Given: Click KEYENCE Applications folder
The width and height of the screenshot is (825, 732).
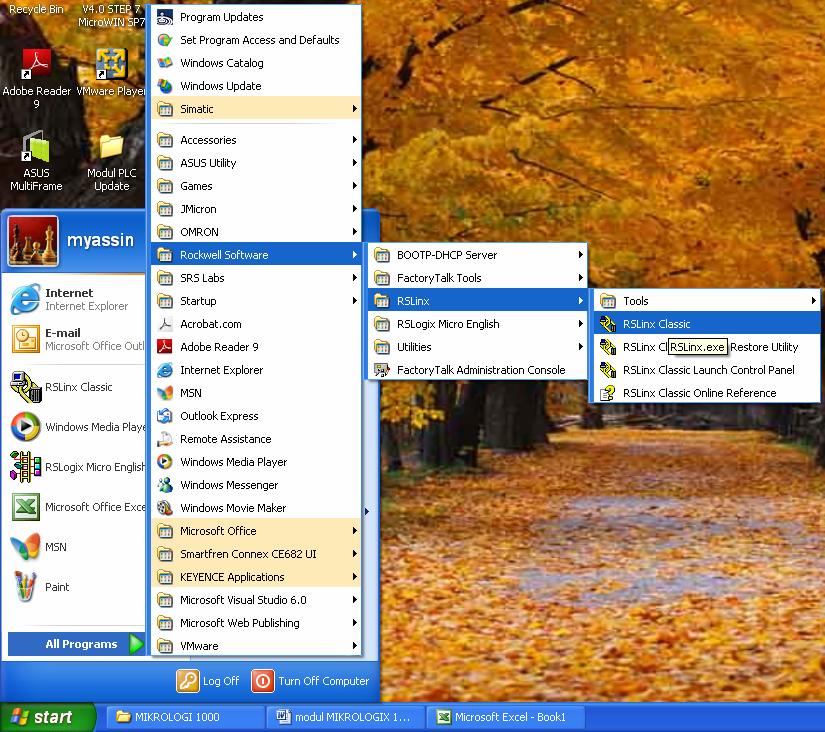Looking at the screenshot, I should click(x=256, y=577).
